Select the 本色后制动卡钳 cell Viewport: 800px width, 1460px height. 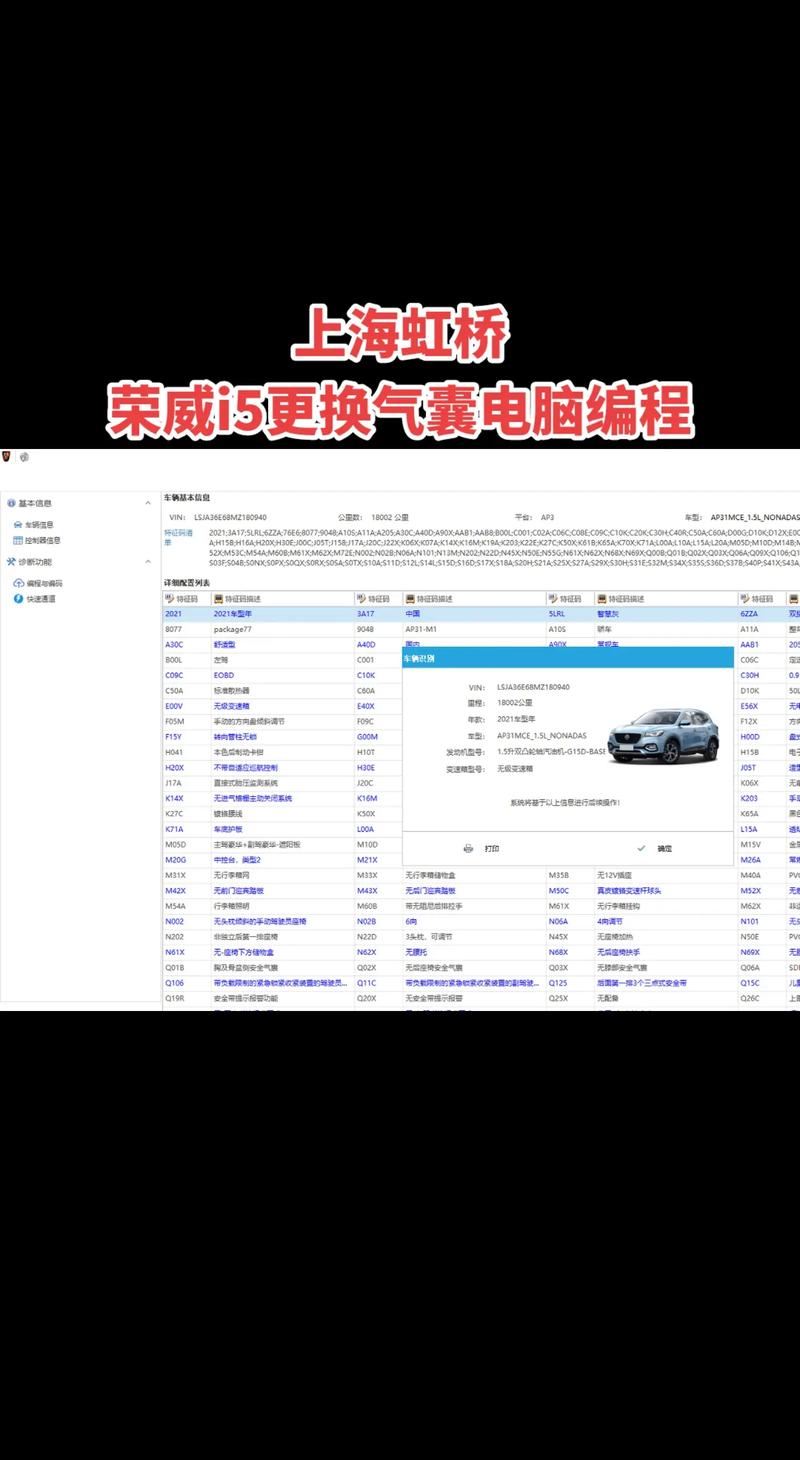[x=282, y=752]
